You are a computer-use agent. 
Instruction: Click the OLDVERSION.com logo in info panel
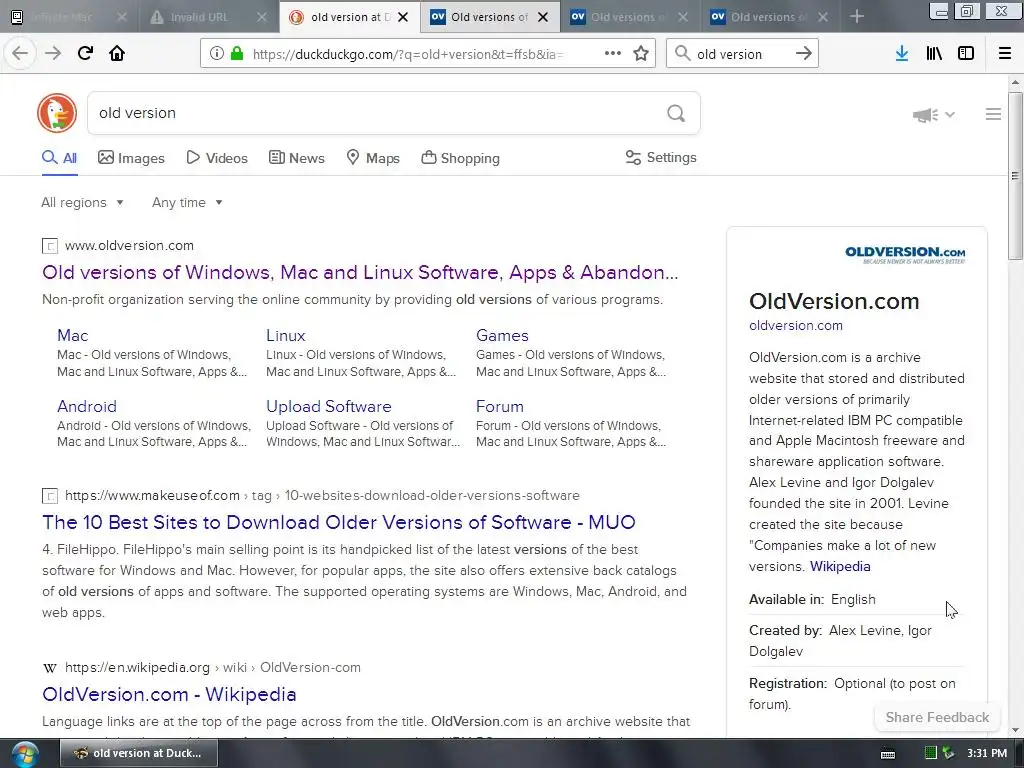[905, 254]
